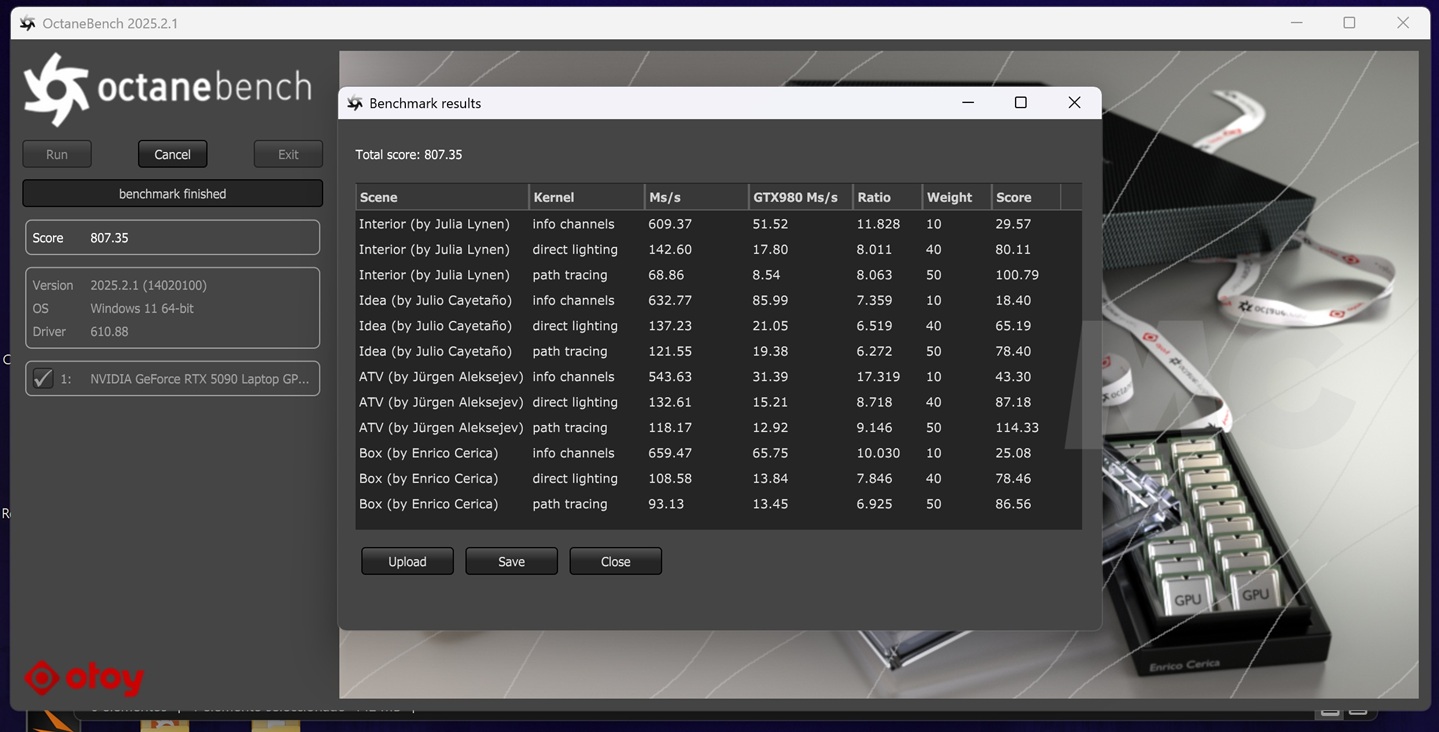Sort results by Scene column header
This screenshot has width=1439, height=732.
point(441,197)
